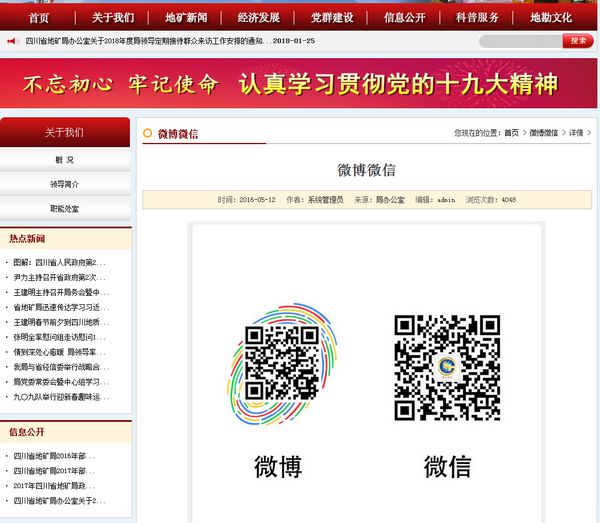
Task: Click the 信息公开 sidebar section heading
Action: pyautogui.click(x=27, y=432)
